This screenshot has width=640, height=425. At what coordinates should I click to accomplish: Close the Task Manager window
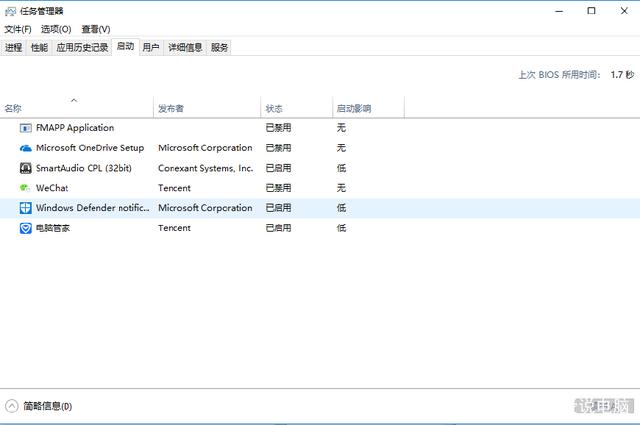coord(624,11)
